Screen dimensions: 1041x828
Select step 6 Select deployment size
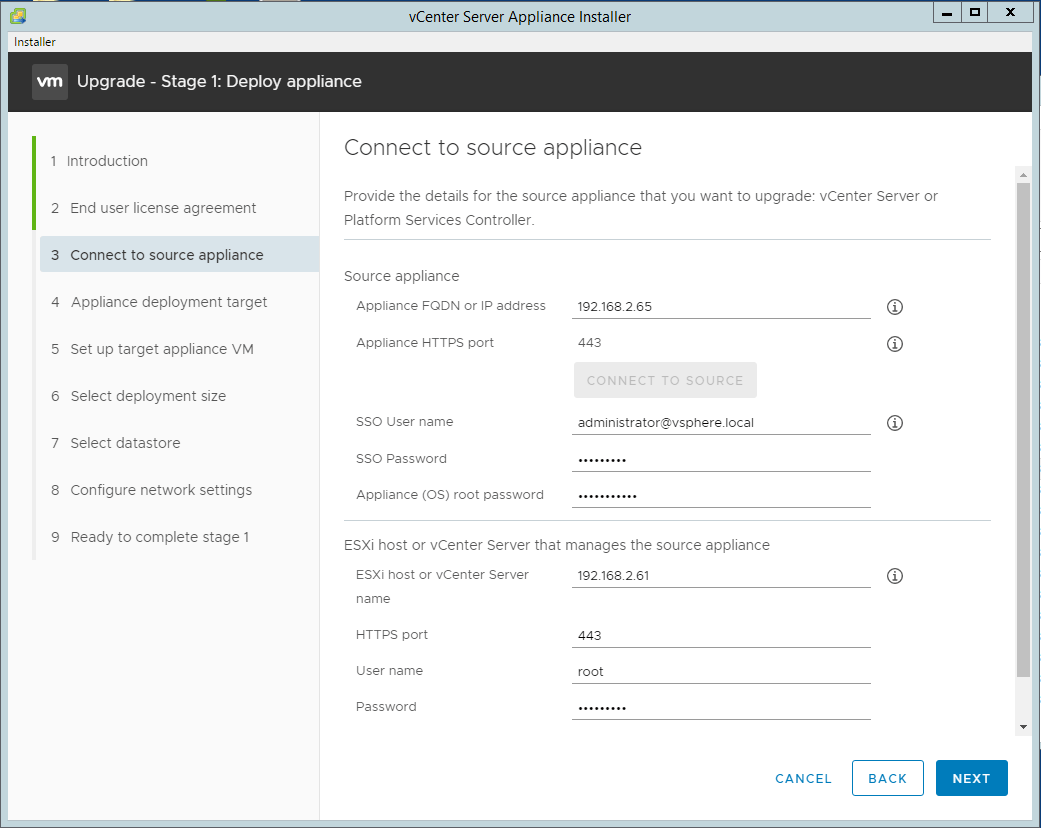click(x=139, y=396)
